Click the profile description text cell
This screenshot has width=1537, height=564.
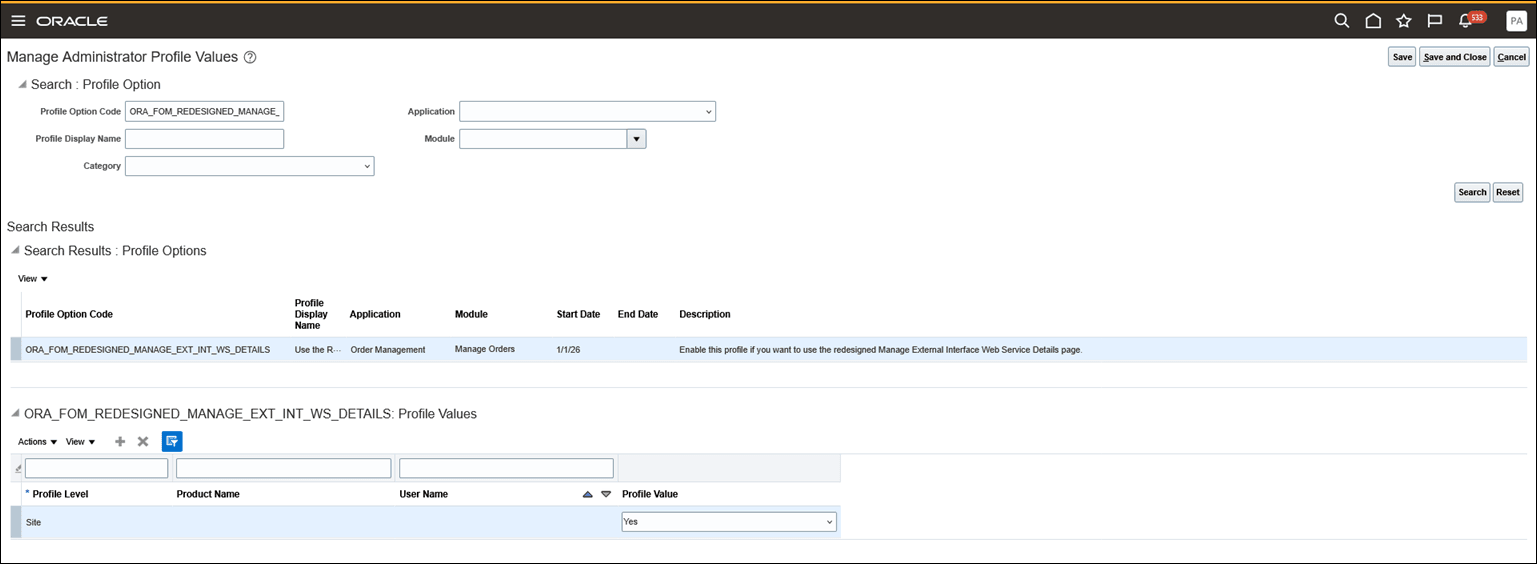click(881, 350)
